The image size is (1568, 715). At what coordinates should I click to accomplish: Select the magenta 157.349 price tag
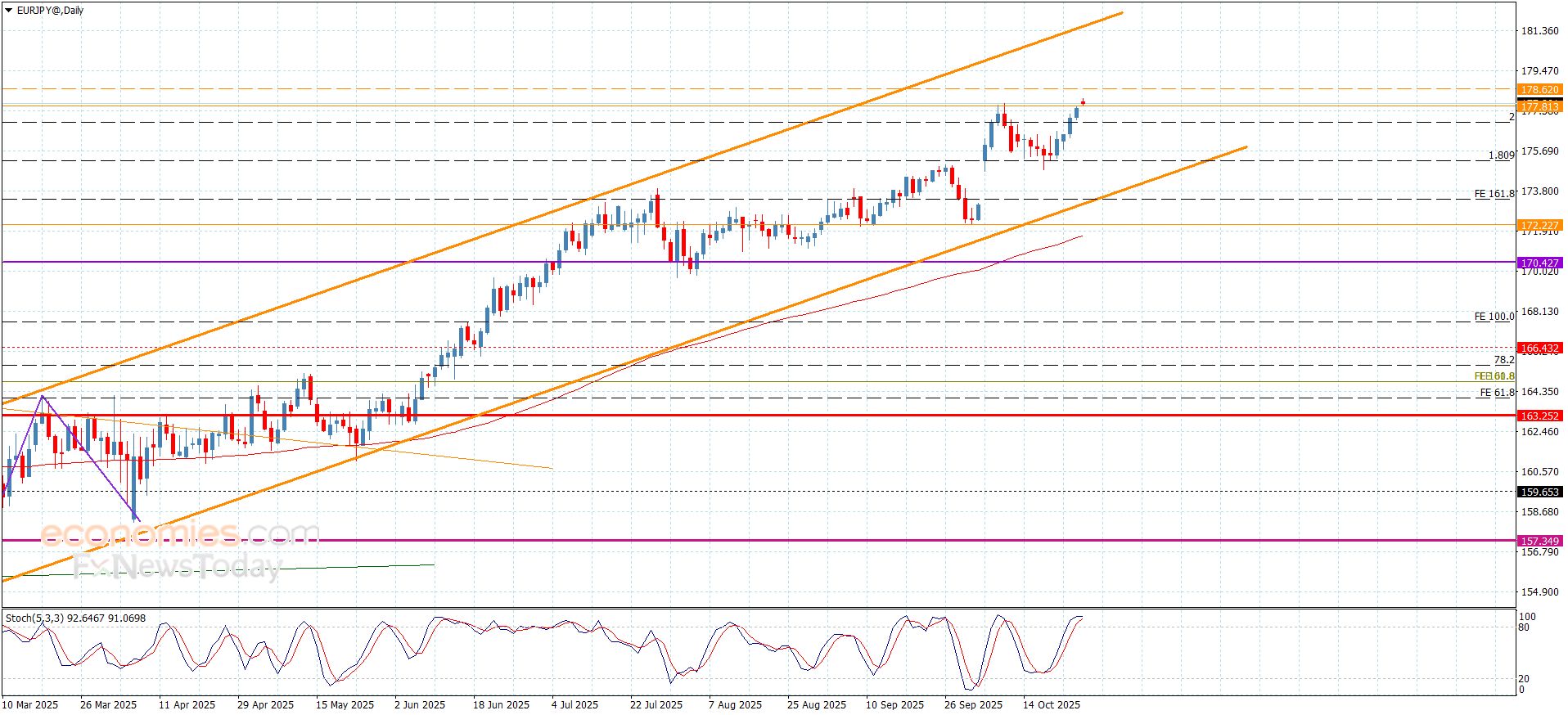1539,541
